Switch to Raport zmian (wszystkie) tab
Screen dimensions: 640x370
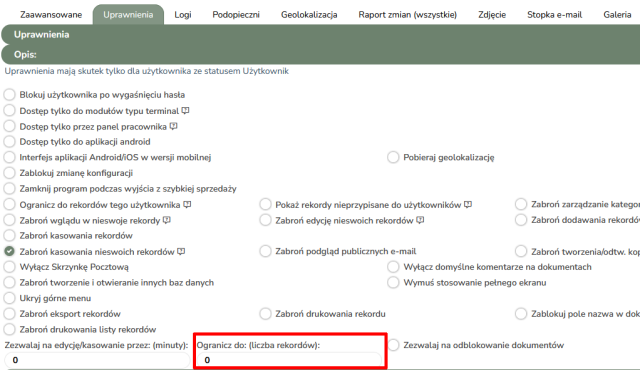pyautogui.click(x=407, y=15)
